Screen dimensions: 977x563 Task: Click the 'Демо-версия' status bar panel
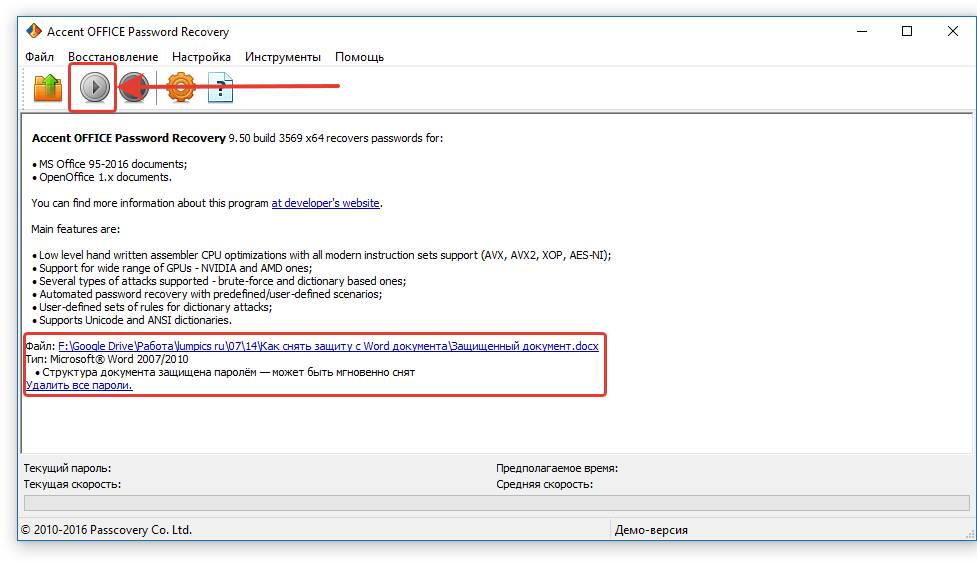point(651,530)
